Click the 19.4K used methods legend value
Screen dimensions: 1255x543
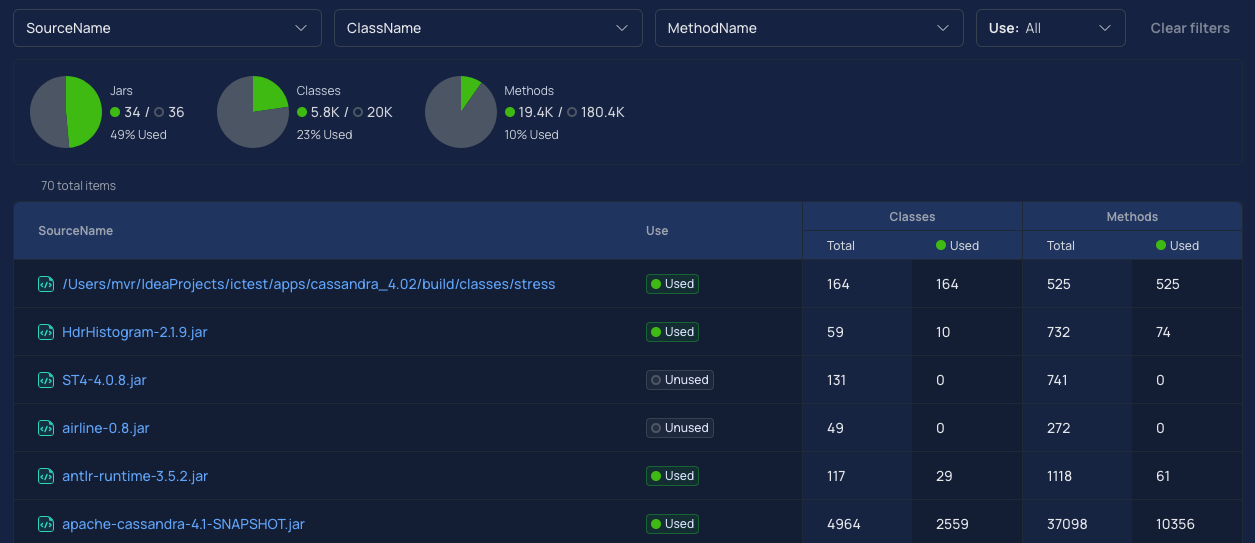tap(530, 112)
